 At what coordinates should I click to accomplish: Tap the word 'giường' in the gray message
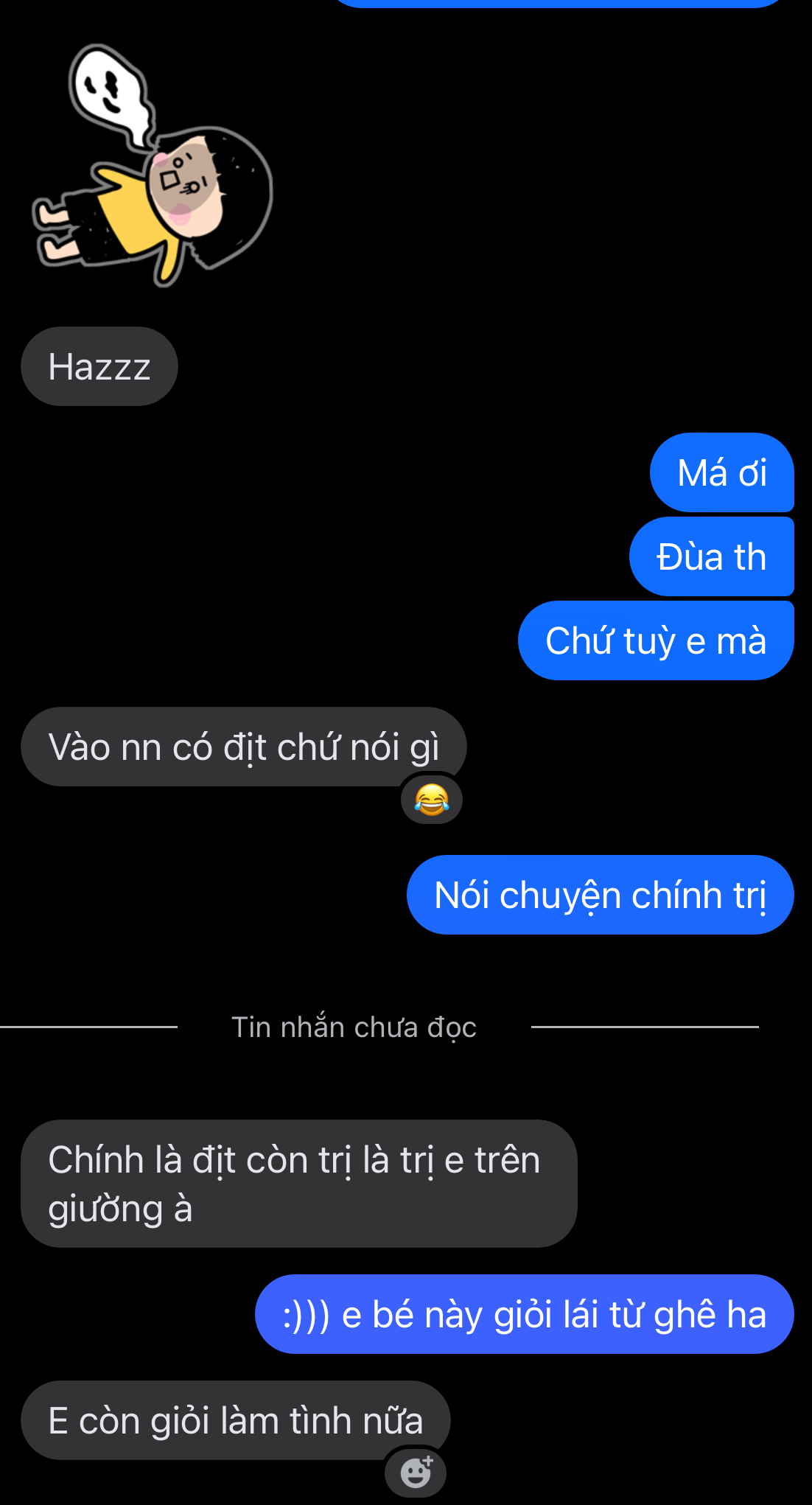(105, 1210)
